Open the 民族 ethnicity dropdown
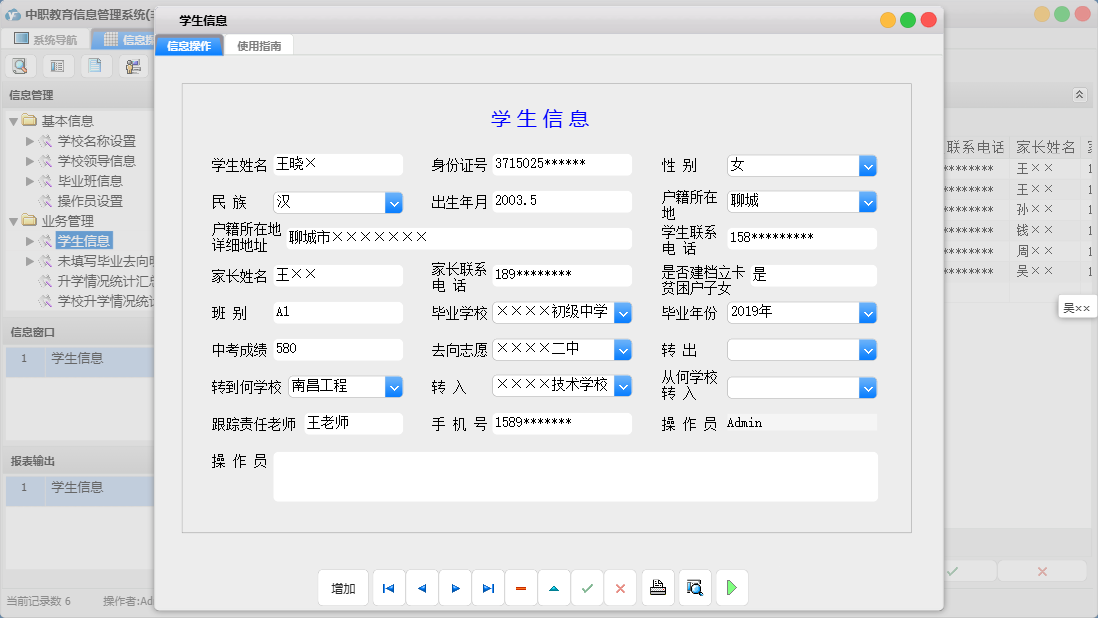1098x618 pixels. pos(393,202)
